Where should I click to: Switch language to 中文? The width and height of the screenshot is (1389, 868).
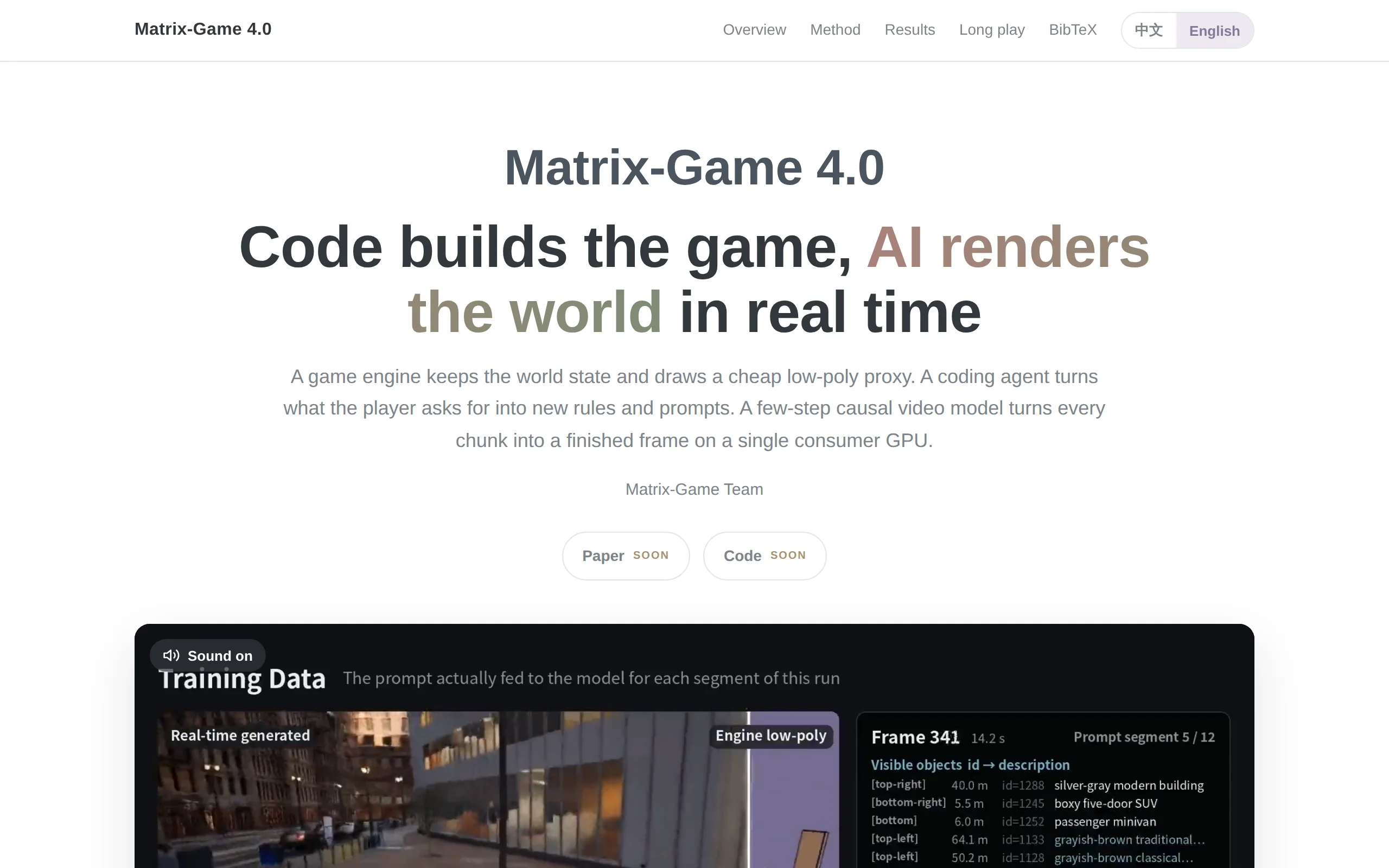[1149, 30]
